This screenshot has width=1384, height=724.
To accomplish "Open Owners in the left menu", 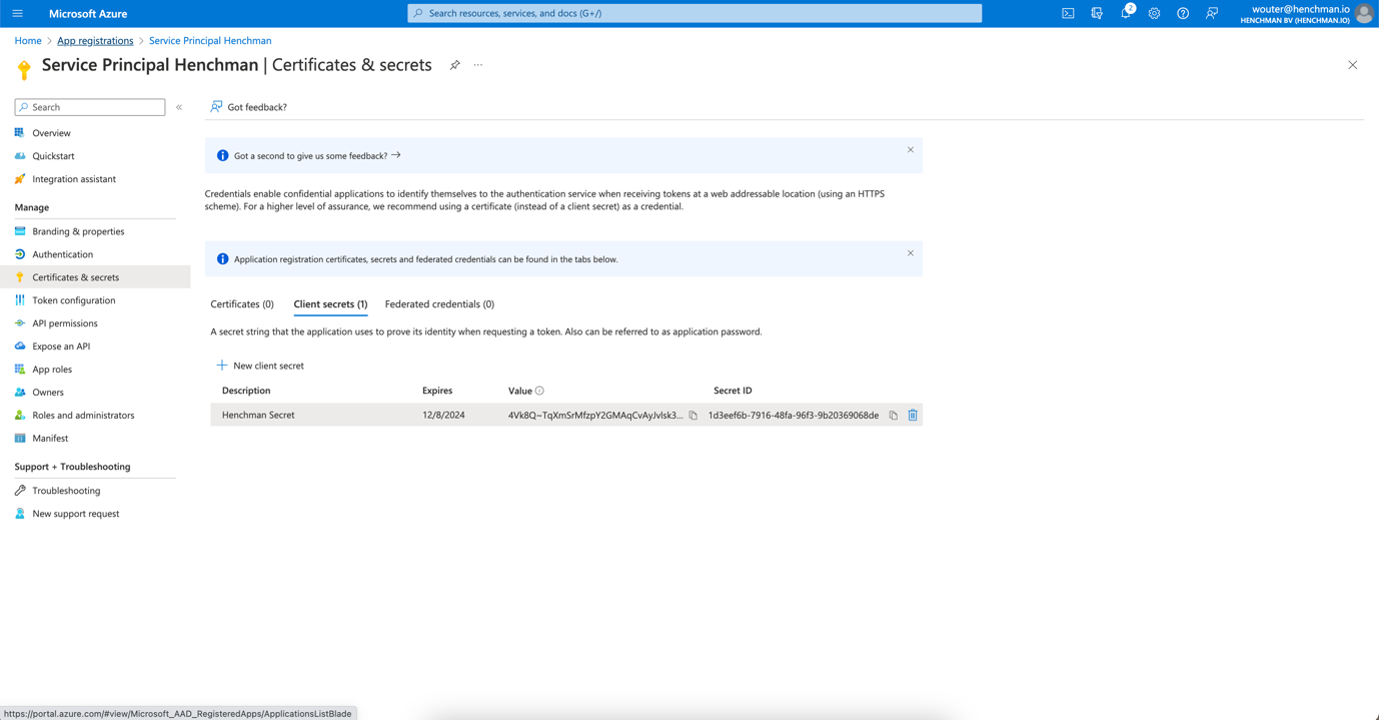I will pyautogui.click(x=48, y=393).
